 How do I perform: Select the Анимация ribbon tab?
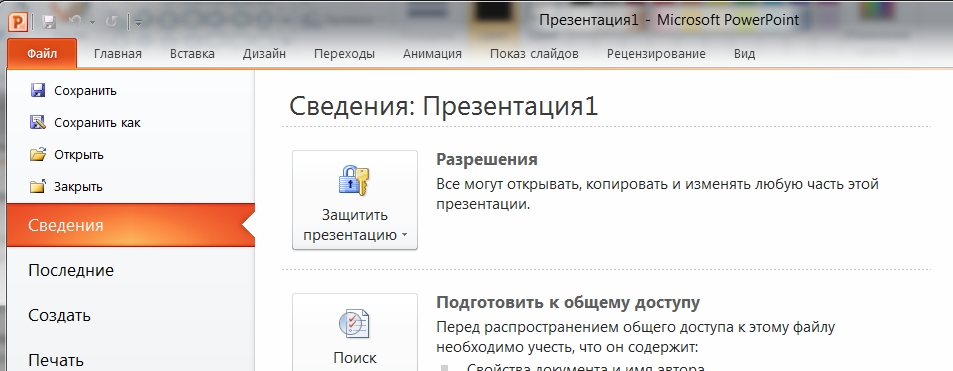pyautogui.click(x=432, y=54)
